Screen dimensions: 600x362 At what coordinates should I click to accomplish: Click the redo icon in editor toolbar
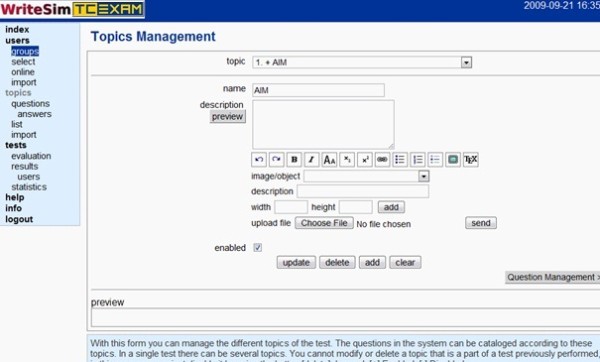[276, 159]
